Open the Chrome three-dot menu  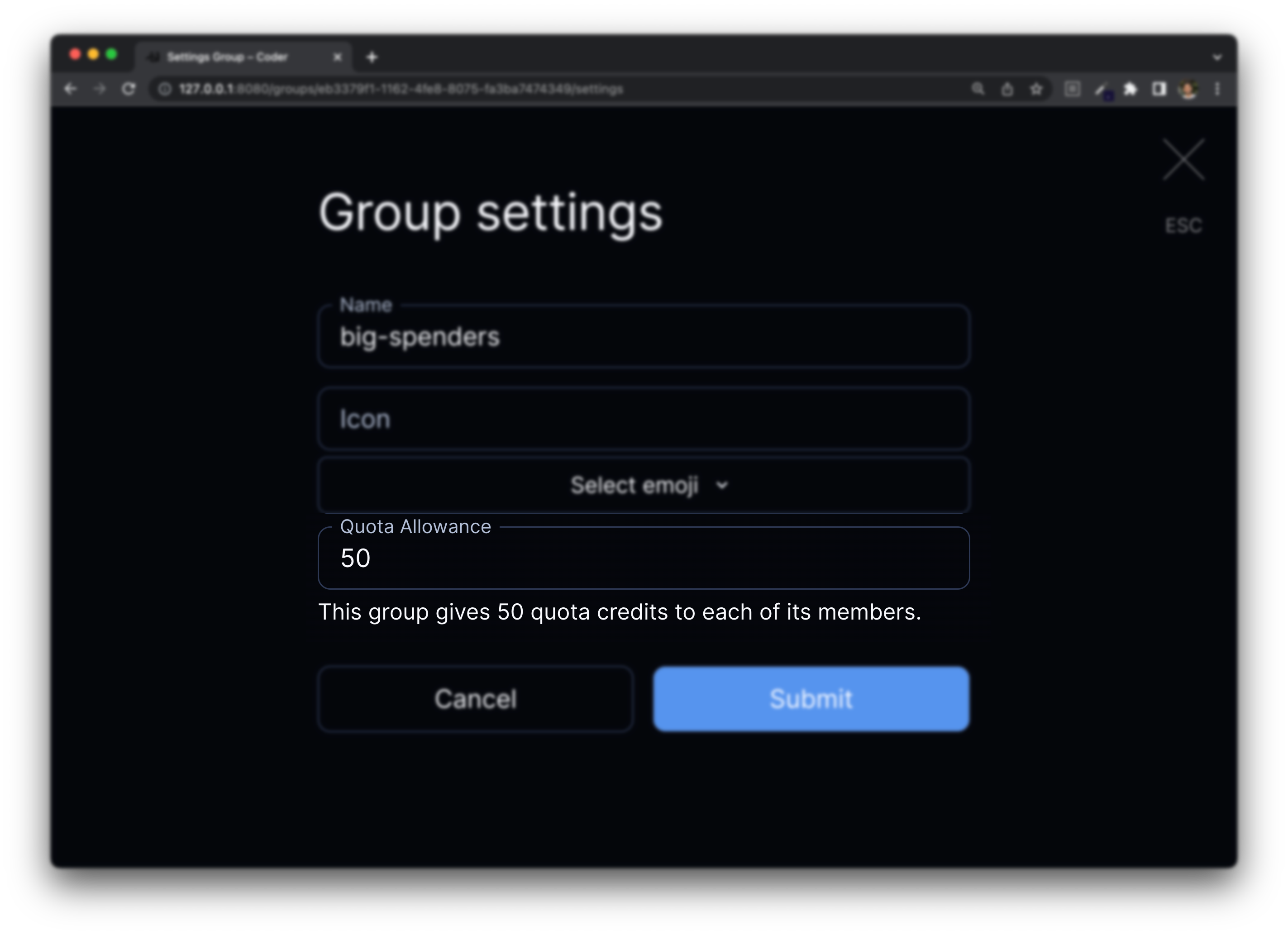1217,89
